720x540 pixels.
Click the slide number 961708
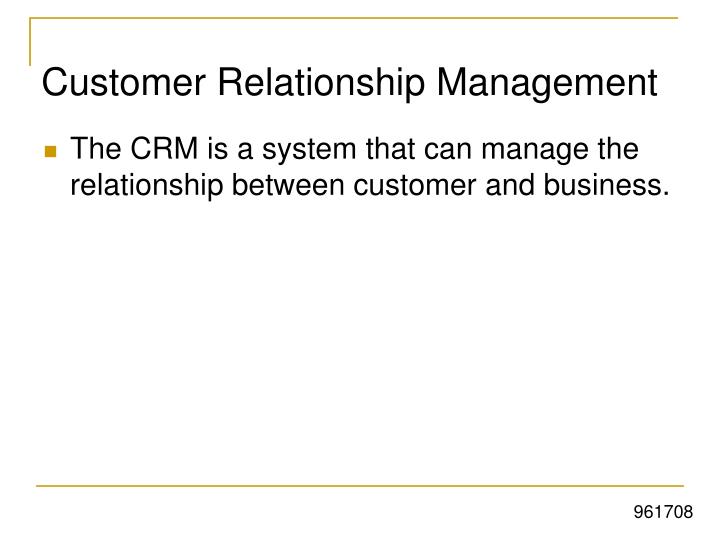tap(663, 512)
